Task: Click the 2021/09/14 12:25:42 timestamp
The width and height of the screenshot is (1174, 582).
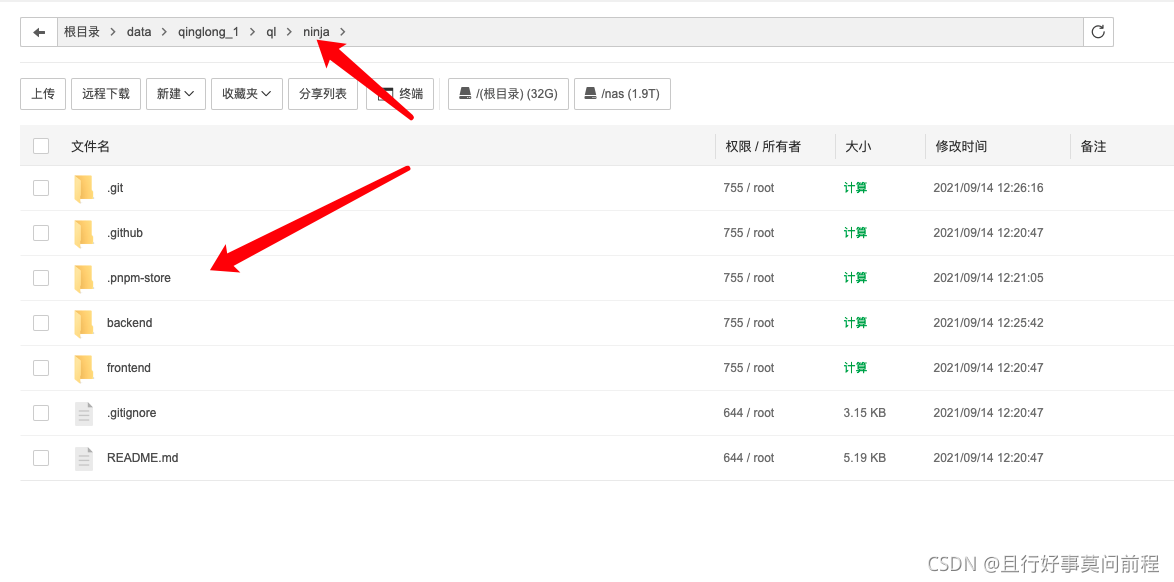Action: click(x=988, y=323)
